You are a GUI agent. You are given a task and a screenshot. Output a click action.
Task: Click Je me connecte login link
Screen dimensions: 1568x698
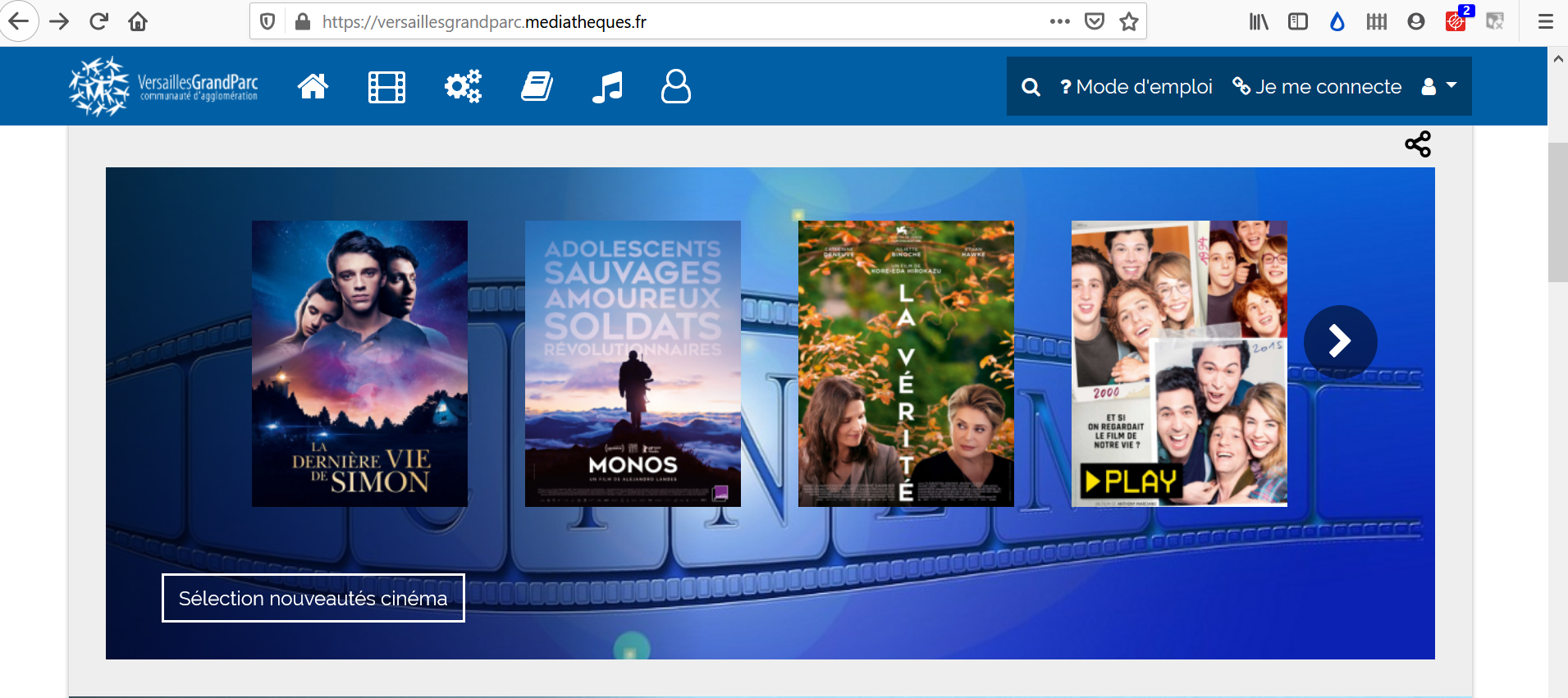tap(1318, 86)
